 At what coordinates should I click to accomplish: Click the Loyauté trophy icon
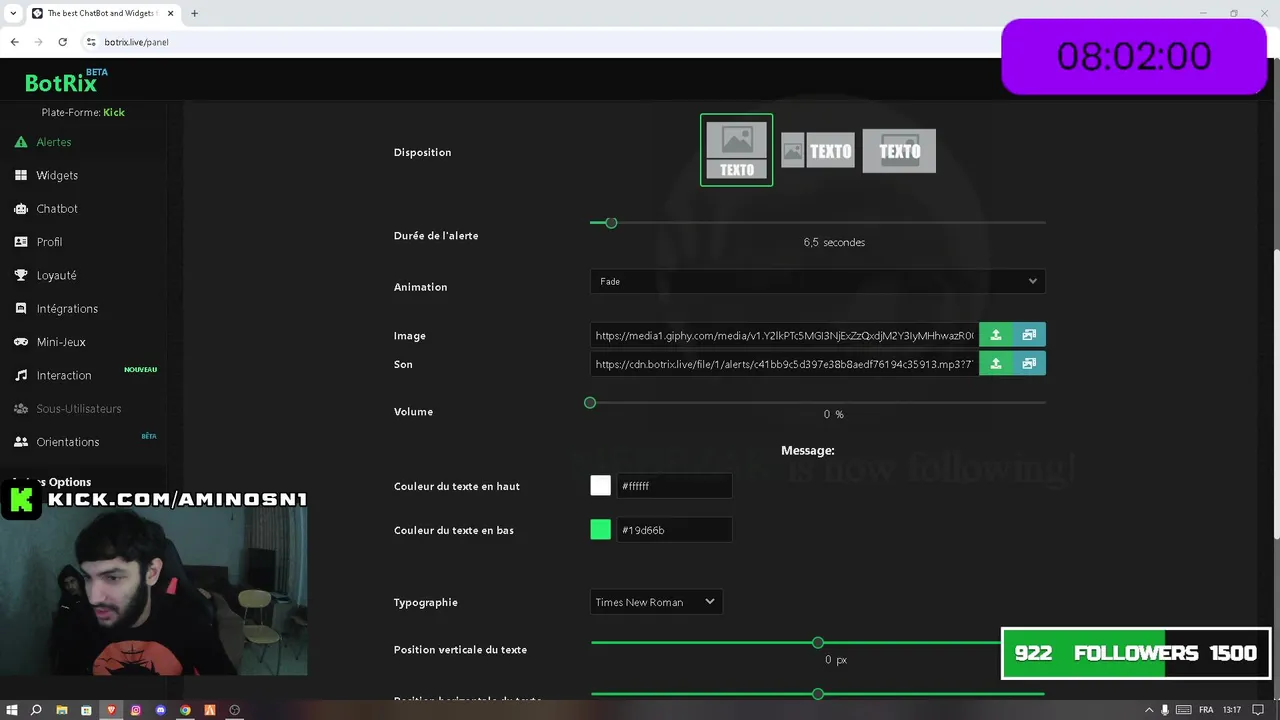point(20,275)
